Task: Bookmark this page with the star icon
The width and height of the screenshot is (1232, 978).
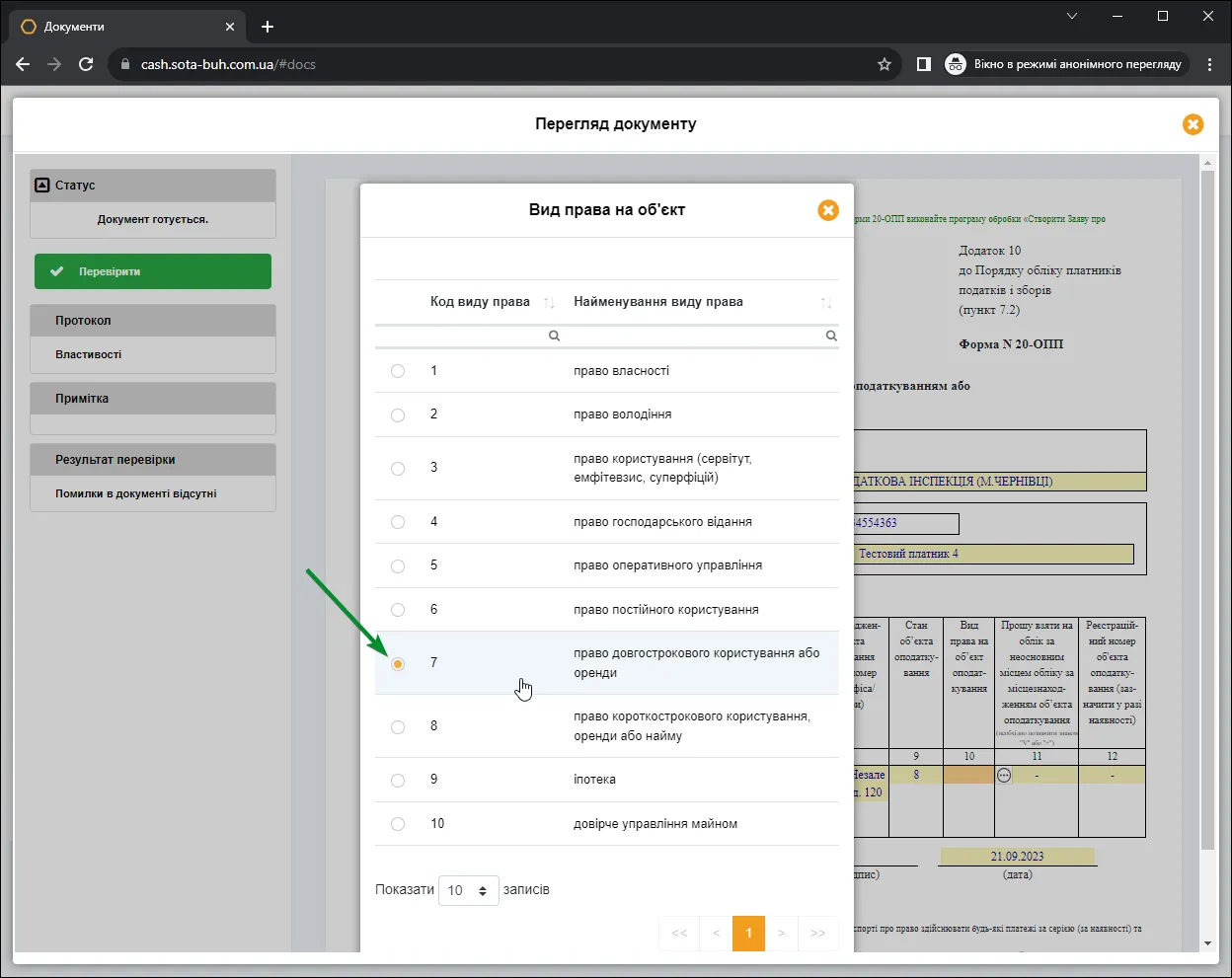Action: [x=885, y=64]
